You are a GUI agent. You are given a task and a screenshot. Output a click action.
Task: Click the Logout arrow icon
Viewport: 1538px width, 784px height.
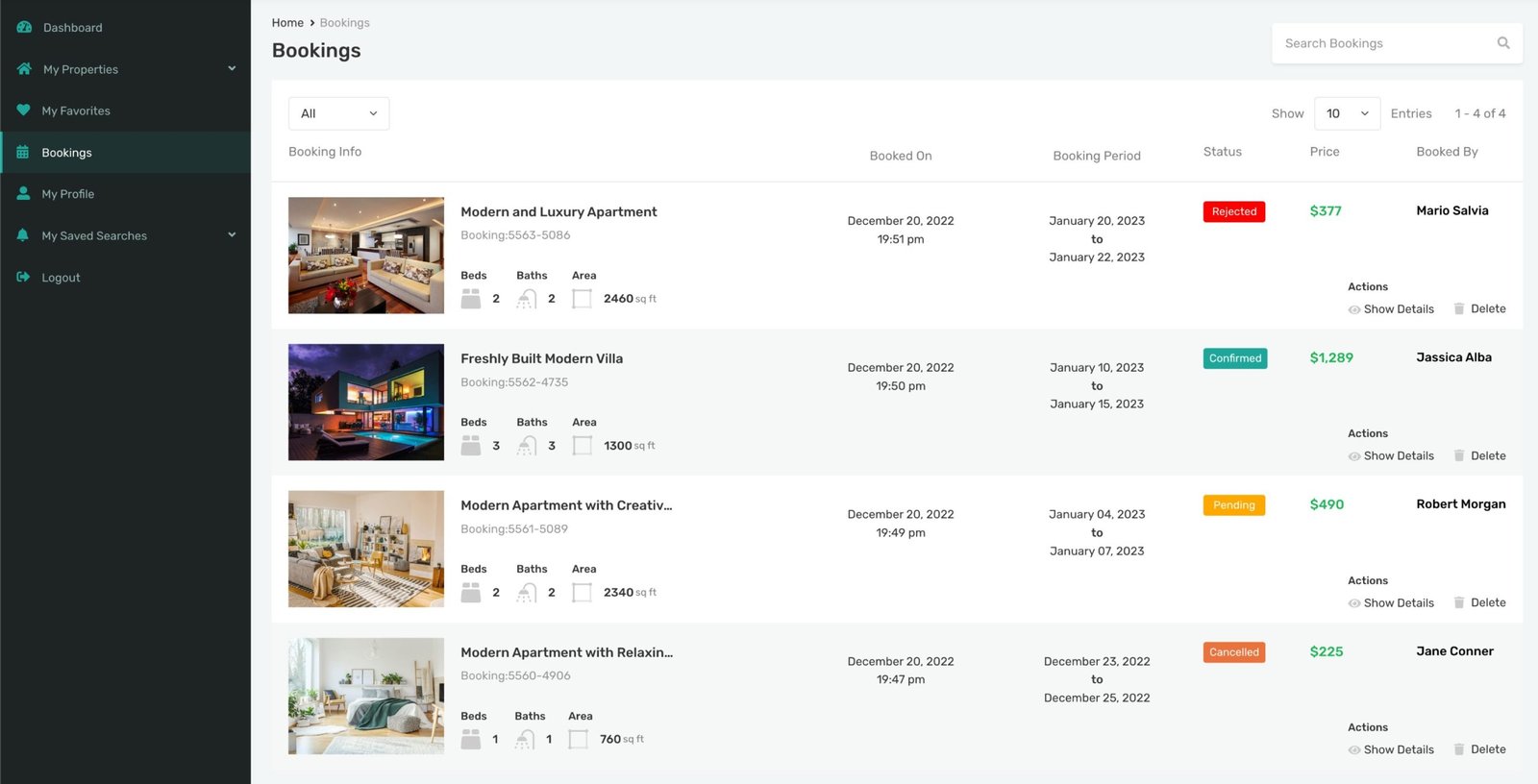click(23, 278)
